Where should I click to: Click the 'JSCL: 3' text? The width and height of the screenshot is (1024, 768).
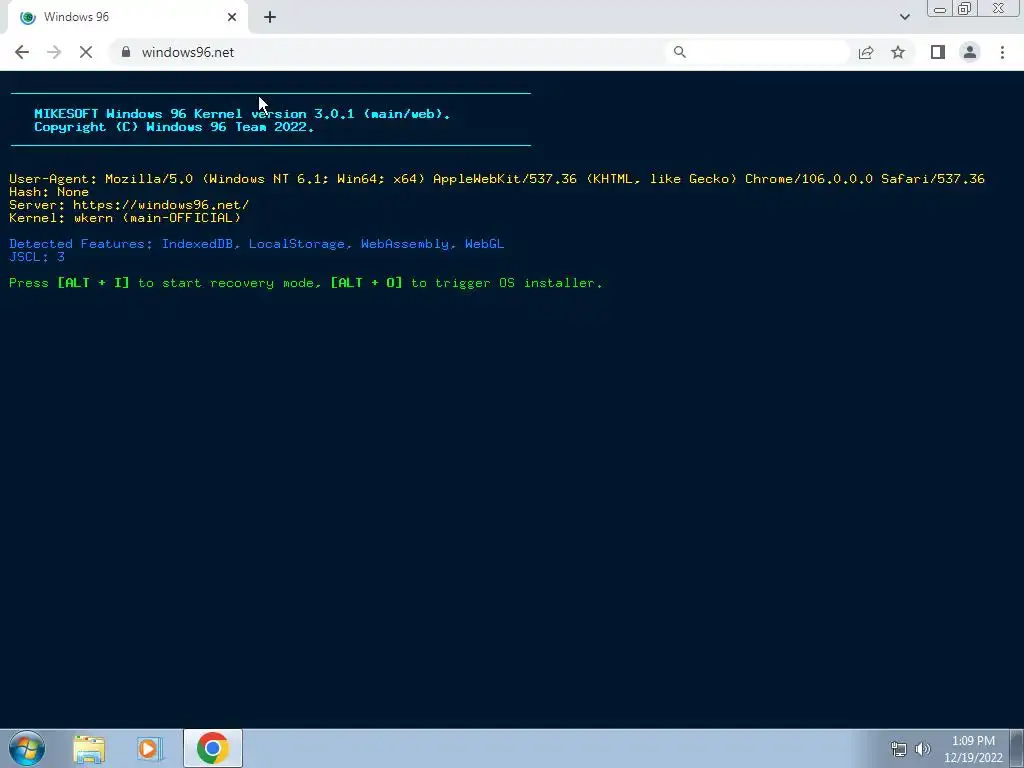[37, 257]
